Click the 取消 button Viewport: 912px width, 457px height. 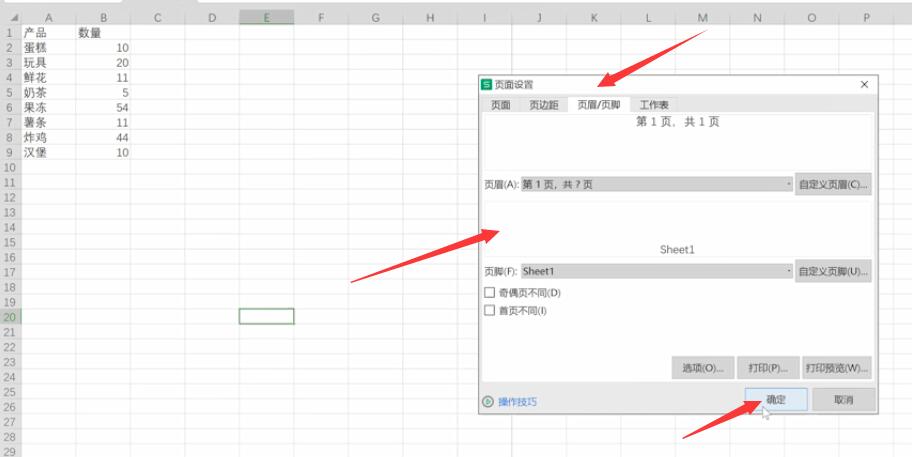click(x=843, y=400)
